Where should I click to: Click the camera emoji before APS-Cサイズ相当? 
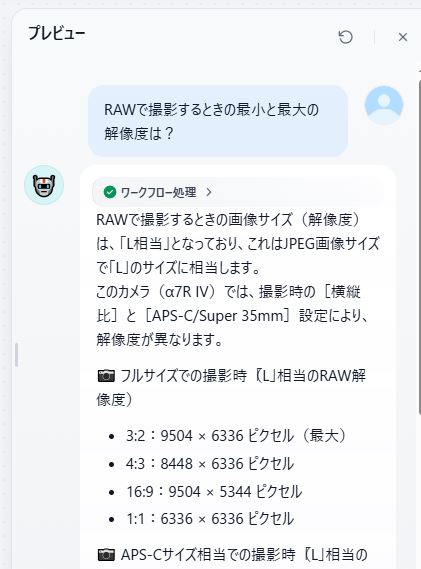tap(106, 554)
